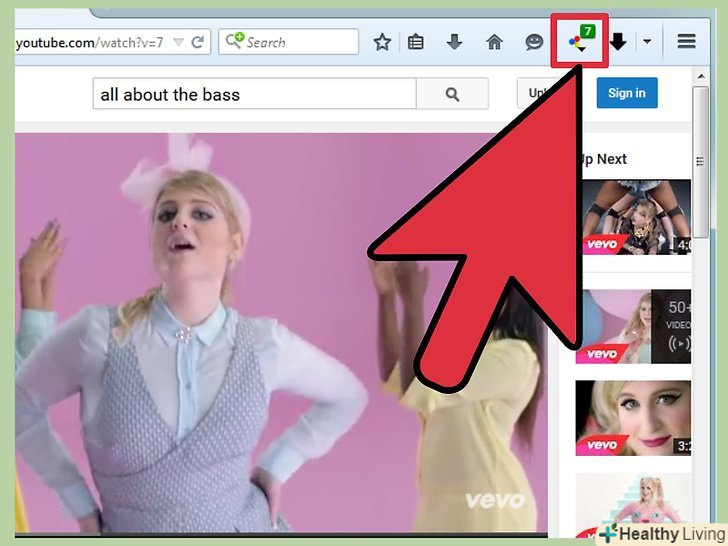
Task: Focus the browser Search box
Action: [288, 42]
